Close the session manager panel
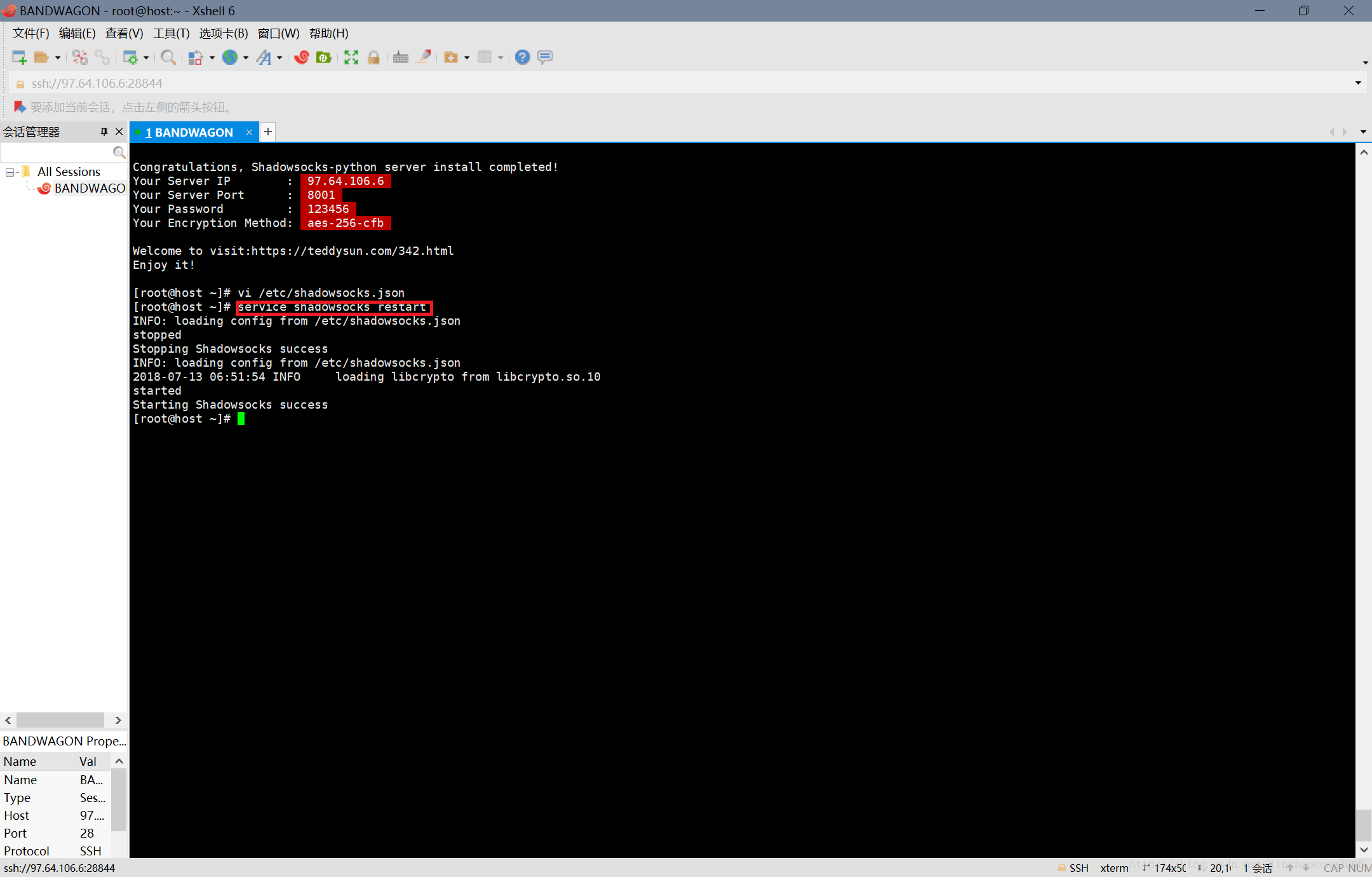This screenshot has width=1372, height=877. pos(119,132)
